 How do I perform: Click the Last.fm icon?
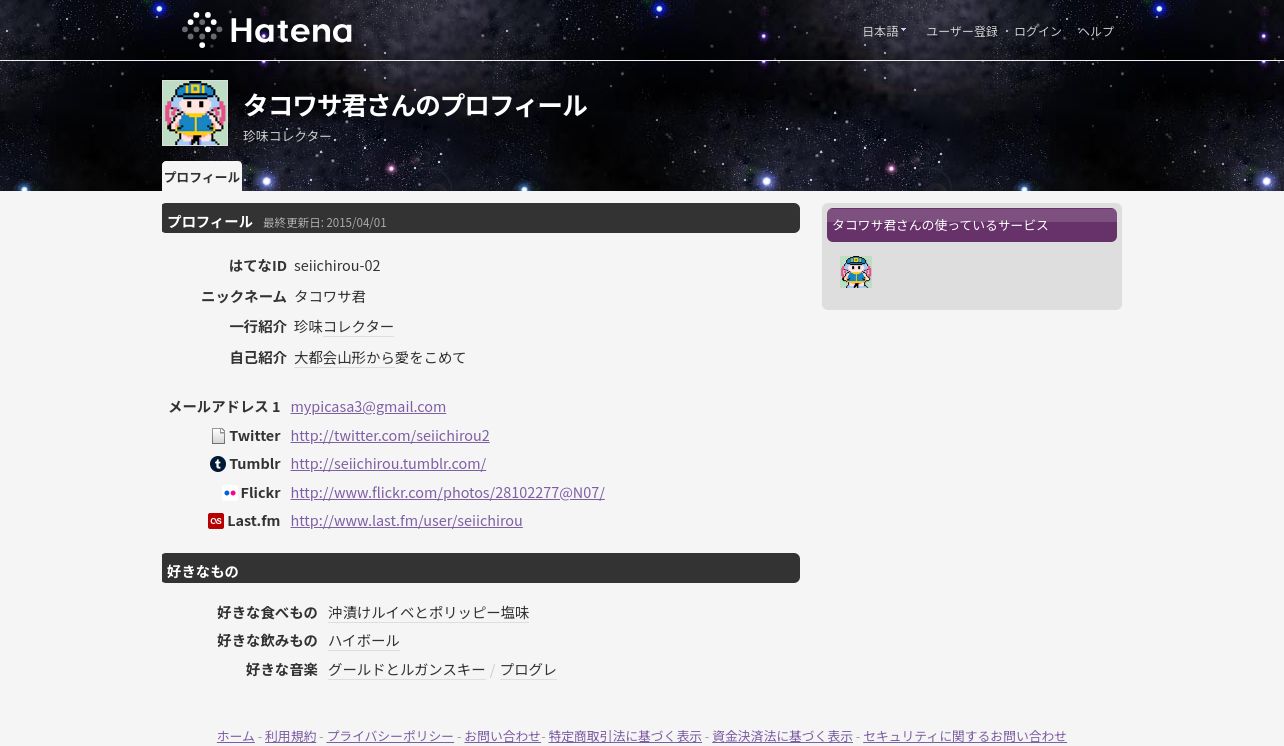[216, 521]
